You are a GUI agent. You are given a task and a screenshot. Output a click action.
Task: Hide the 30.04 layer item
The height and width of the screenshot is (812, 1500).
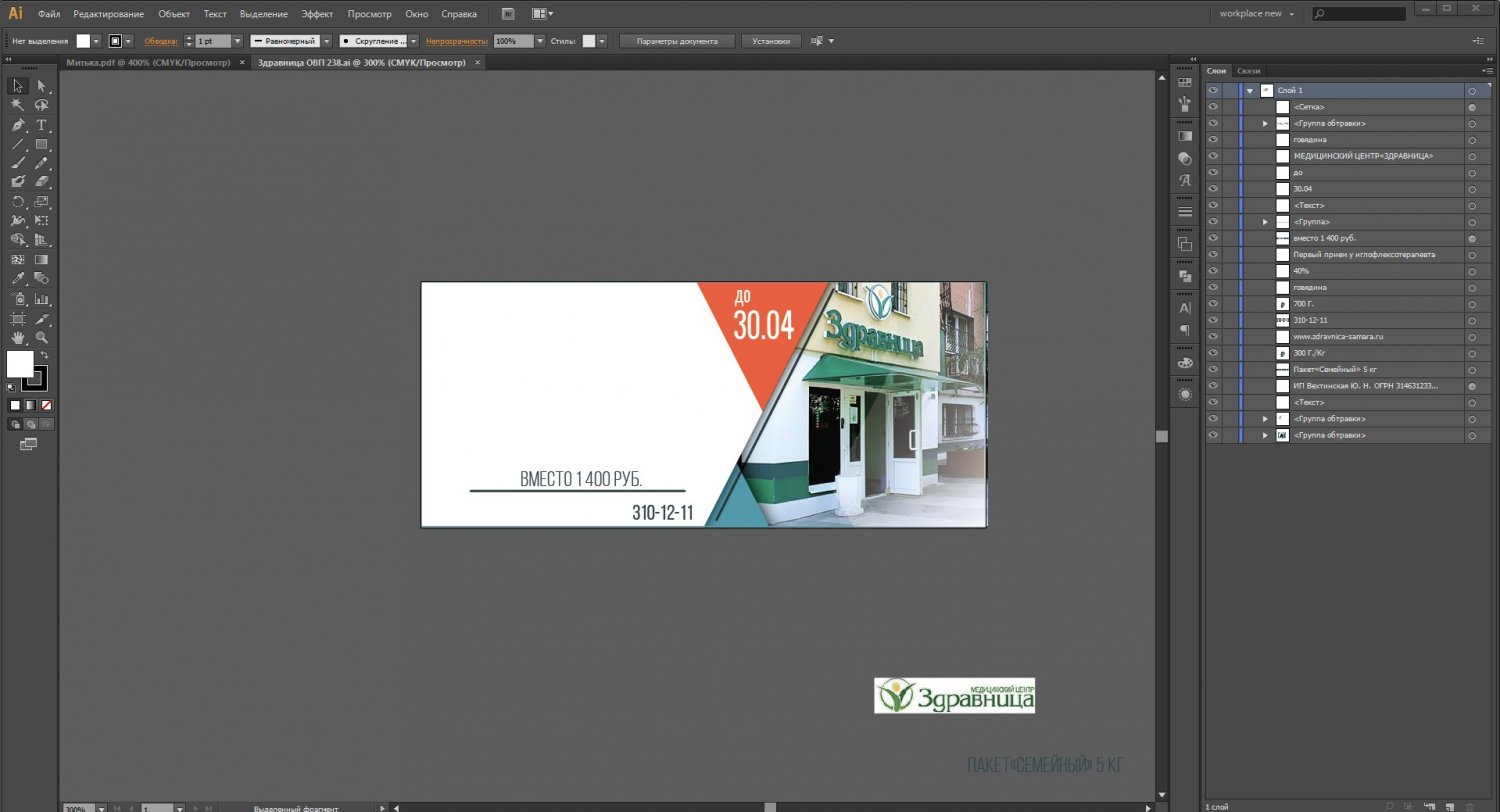coord(1213,189)
